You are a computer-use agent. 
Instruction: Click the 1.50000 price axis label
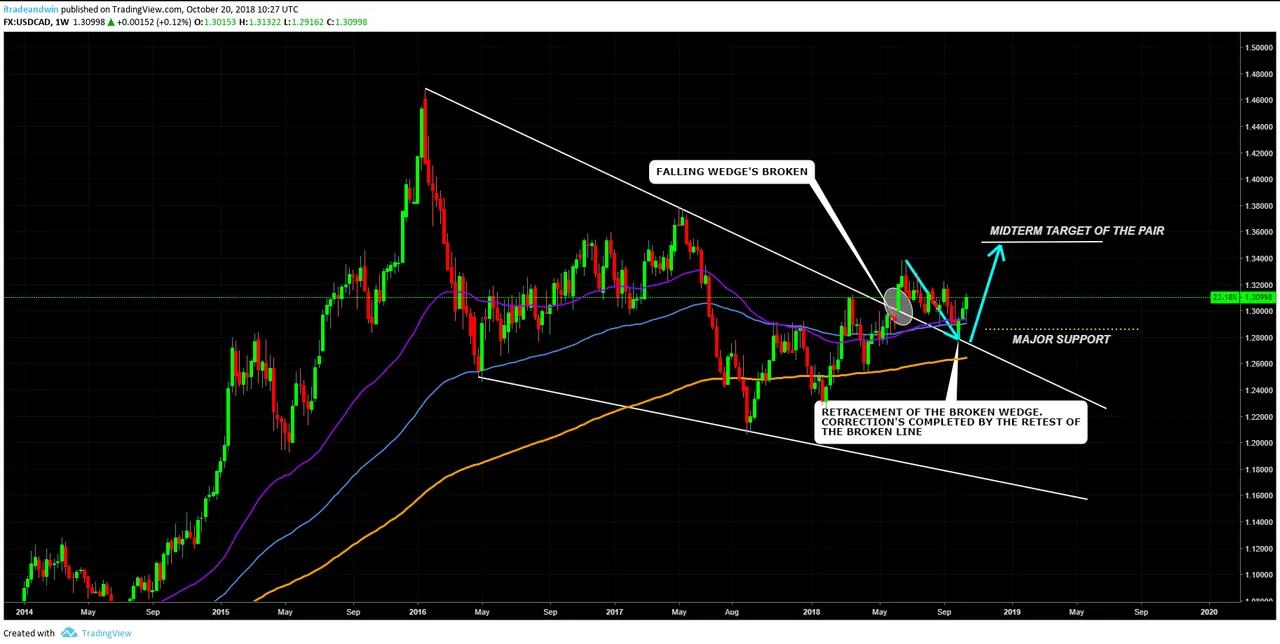click(1258, 47)
